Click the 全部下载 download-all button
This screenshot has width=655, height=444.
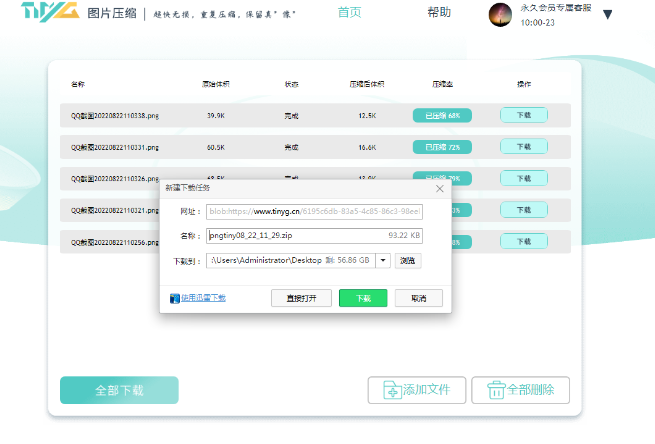click(x=119, y=390)
